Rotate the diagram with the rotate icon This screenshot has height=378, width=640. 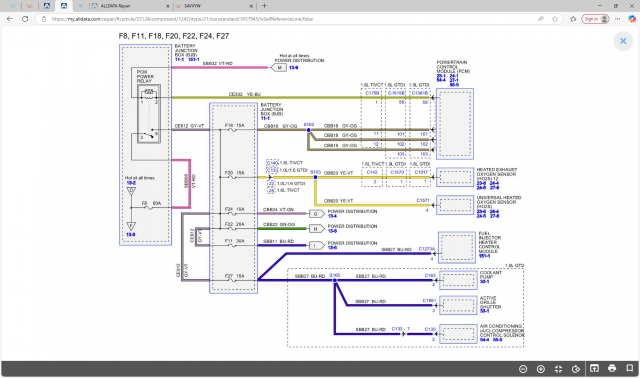[x=576, y=369]
